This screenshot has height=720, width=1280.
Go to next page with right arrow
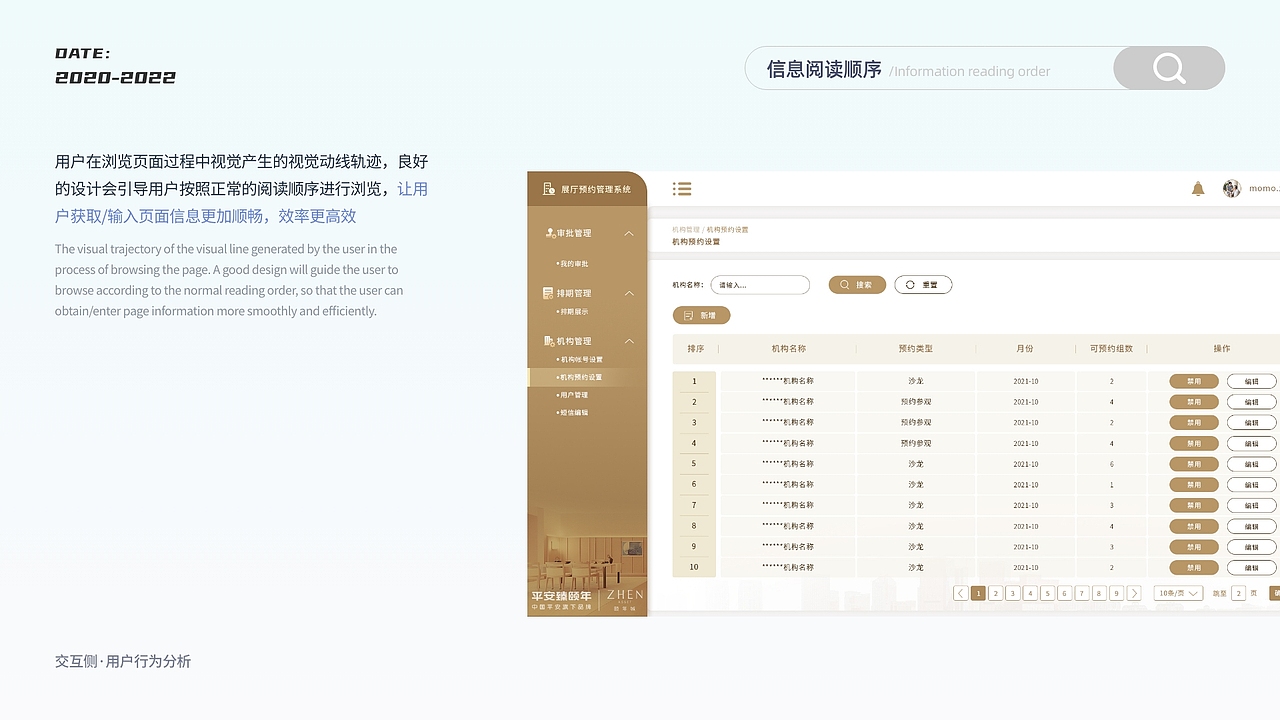point(1134,593)
